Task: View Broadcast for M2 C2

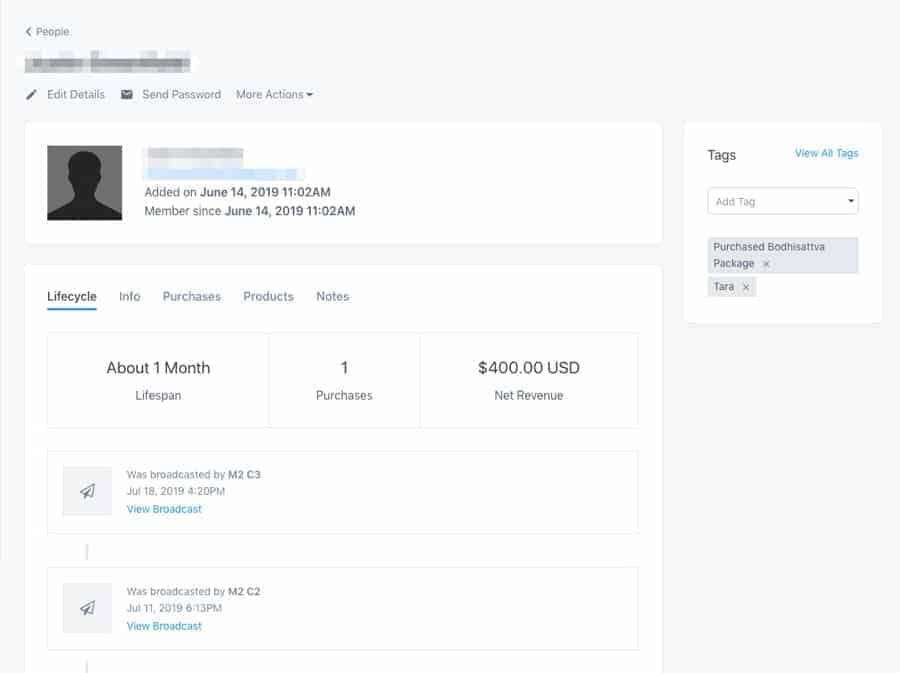Action: (164, 626)
